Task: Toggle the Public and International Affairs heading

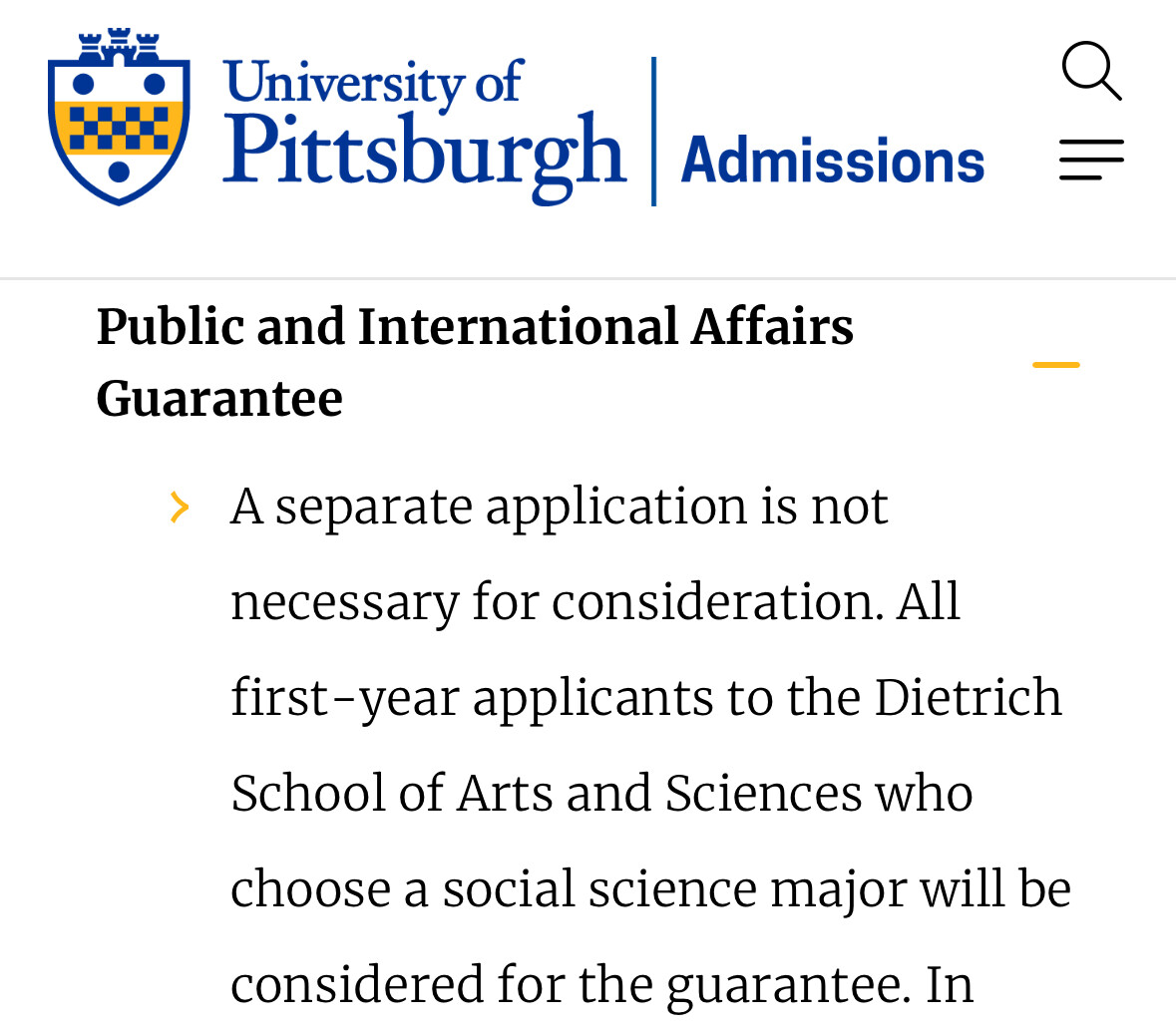Action: (475, 362)
